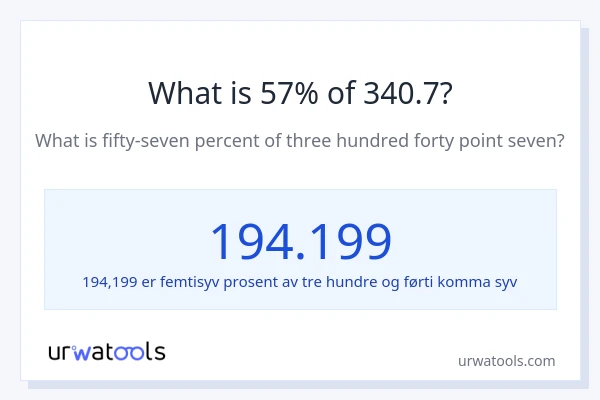The image size is (600, 400).
Task: Click the 'tools' part of the logo
Action: point(138,351)
